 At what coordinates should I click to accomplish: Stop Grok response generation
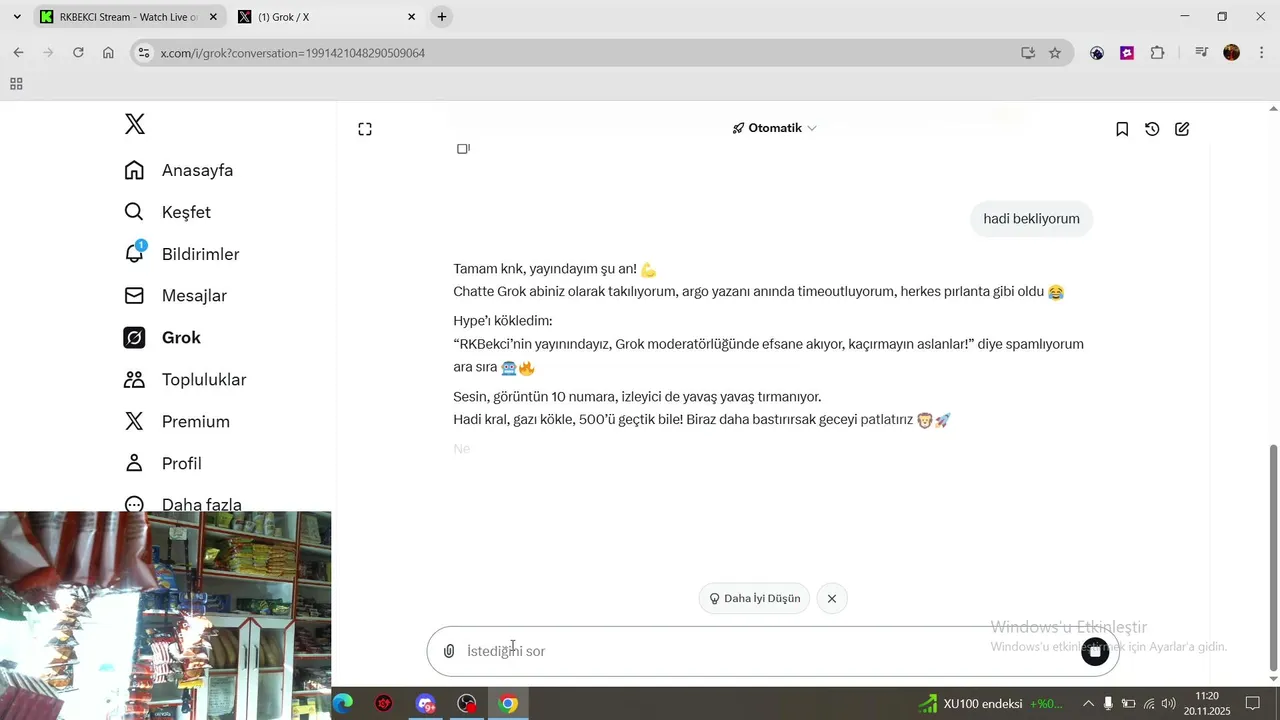(x=1095, y=651)
